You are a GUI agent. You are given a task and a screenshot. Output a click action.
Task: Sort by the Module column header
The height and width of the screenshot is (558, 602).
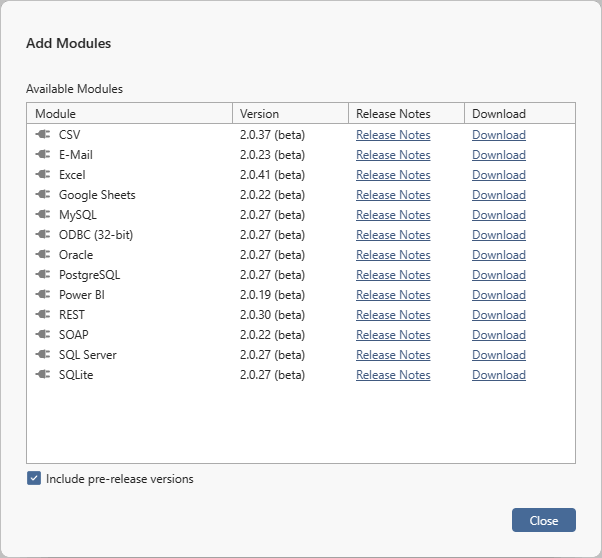[x=129, y=113]
